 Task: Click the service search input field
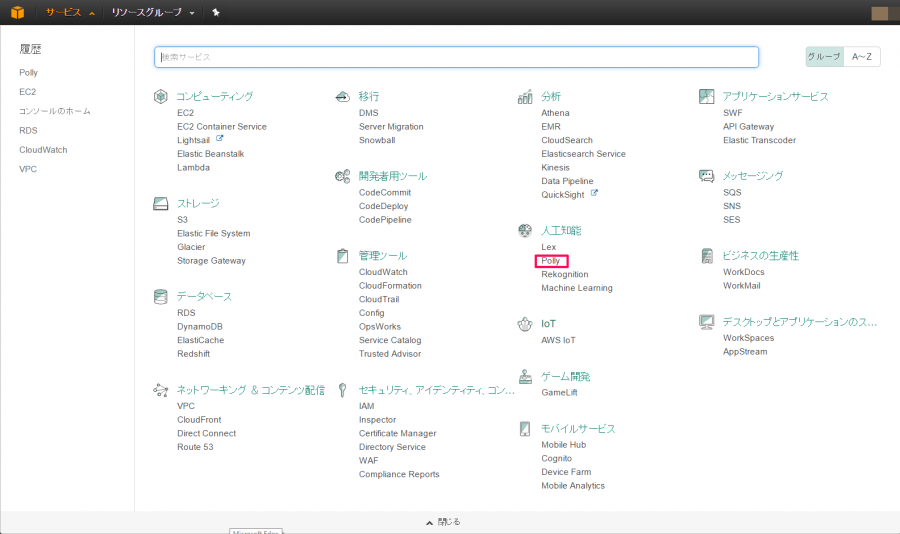(456, 57)
